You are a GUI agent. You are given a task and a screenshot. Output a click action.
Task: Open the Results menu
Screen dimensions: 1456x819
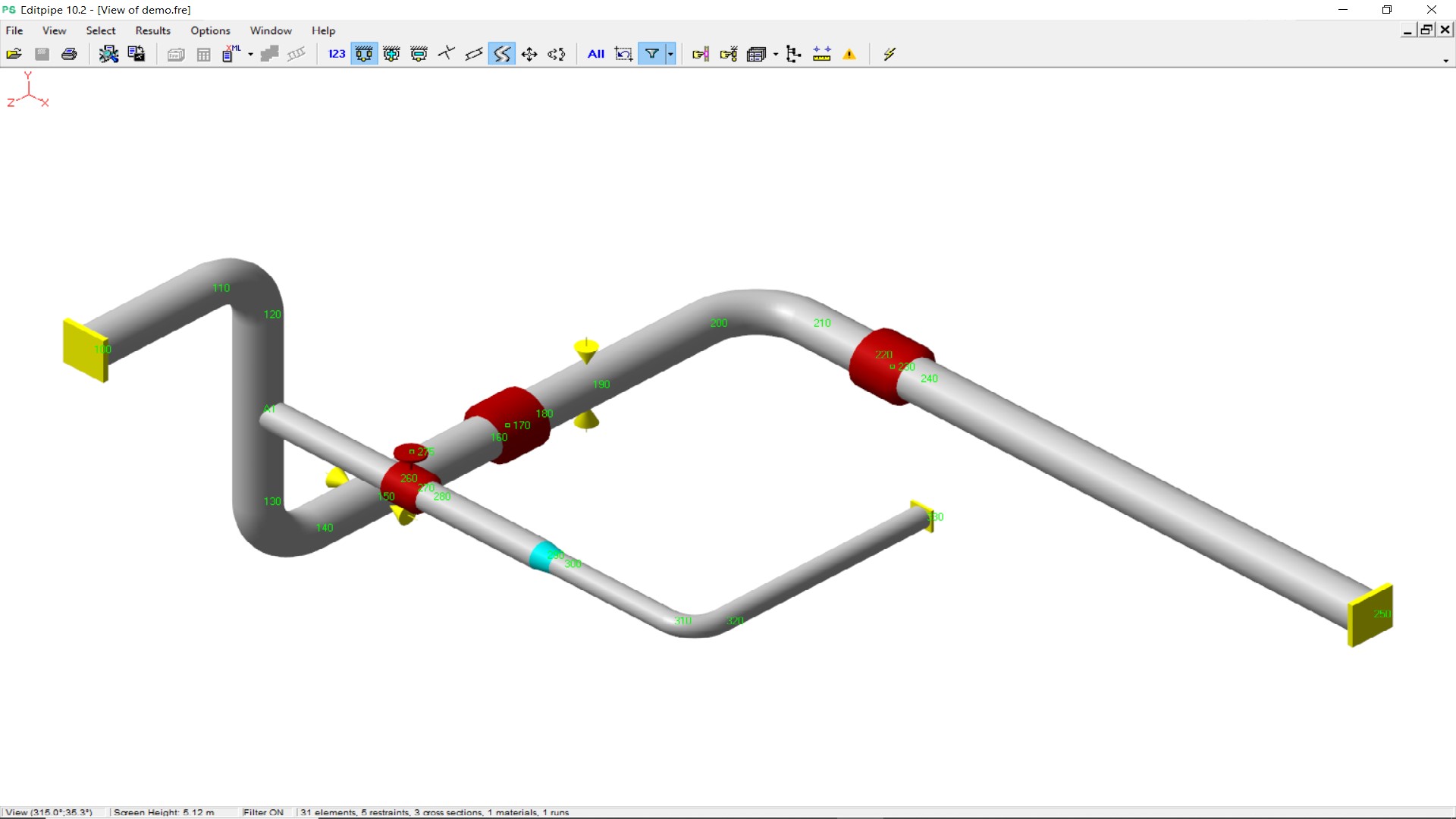(x=152, y=30)
